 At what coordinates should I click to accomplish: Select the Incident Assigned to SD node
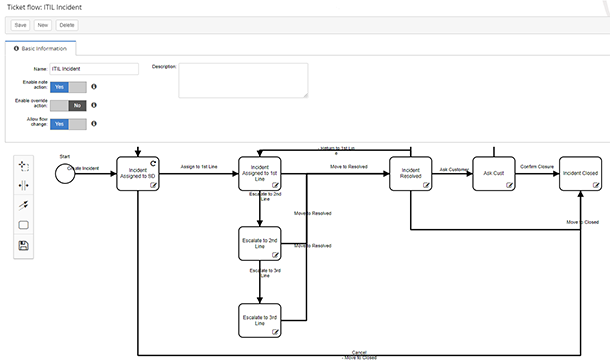coord(138,174)
